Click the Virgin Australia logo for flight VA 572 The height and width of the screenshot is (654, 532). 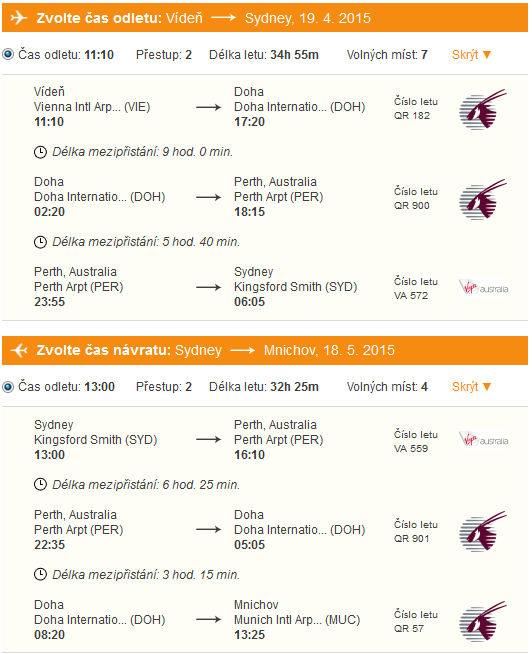pos(483,288)
